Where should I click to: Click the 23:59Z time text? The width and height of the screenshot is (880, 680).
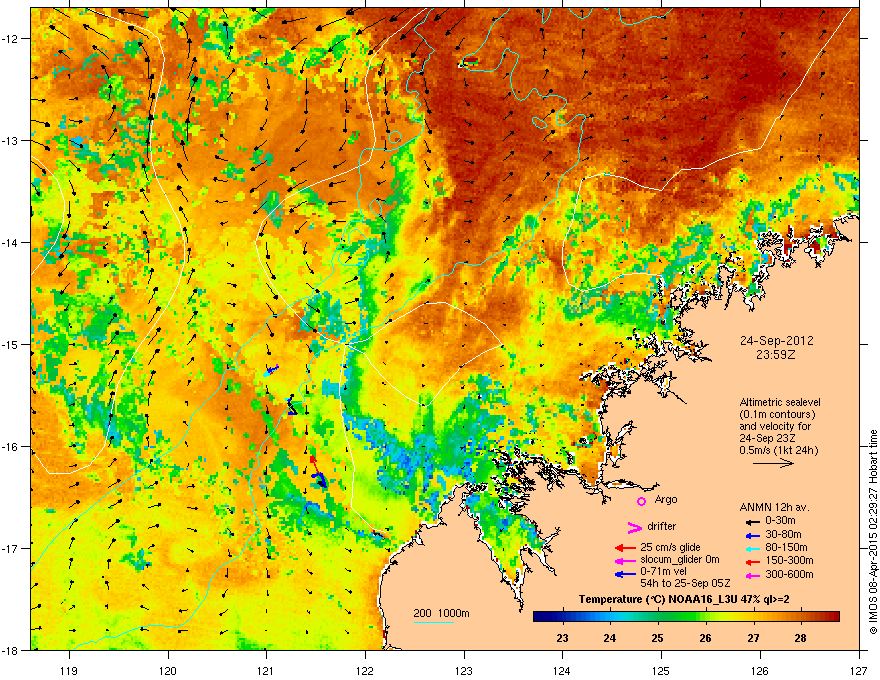[x=776, y=355]
